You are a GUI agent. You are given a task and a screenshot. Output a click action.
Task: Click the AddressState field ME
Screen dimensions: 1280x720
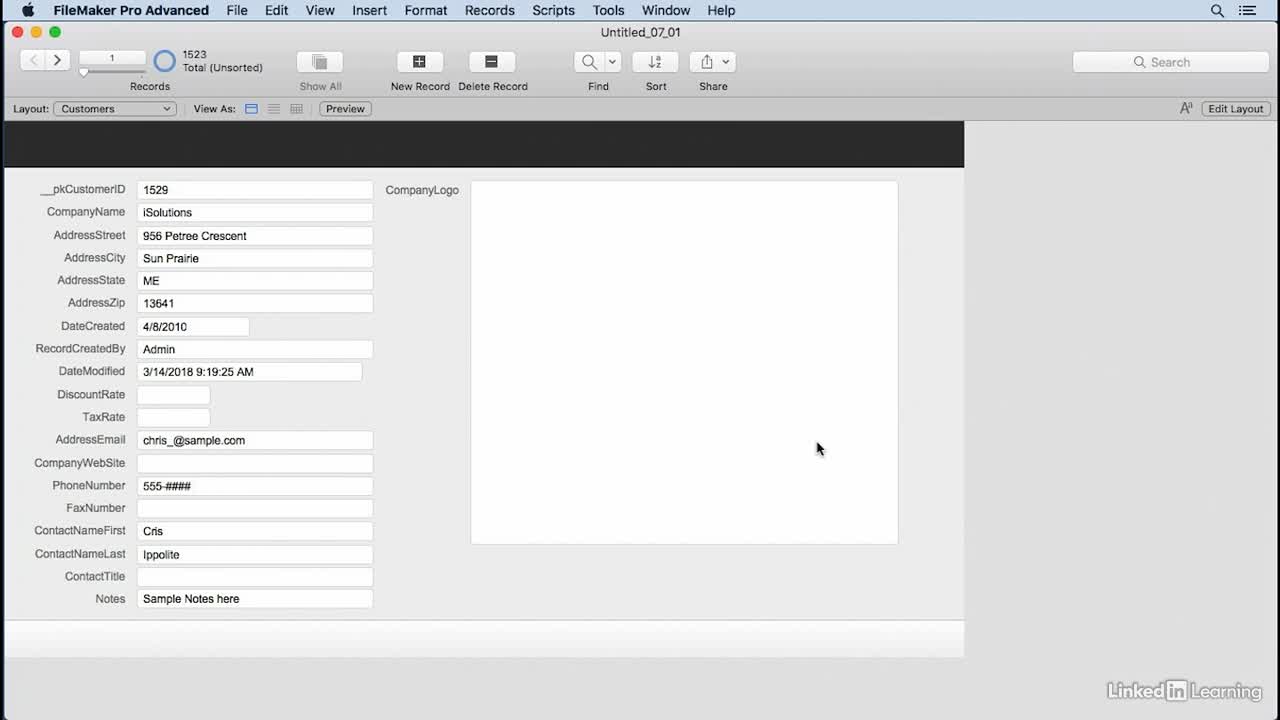click(255, 281)
